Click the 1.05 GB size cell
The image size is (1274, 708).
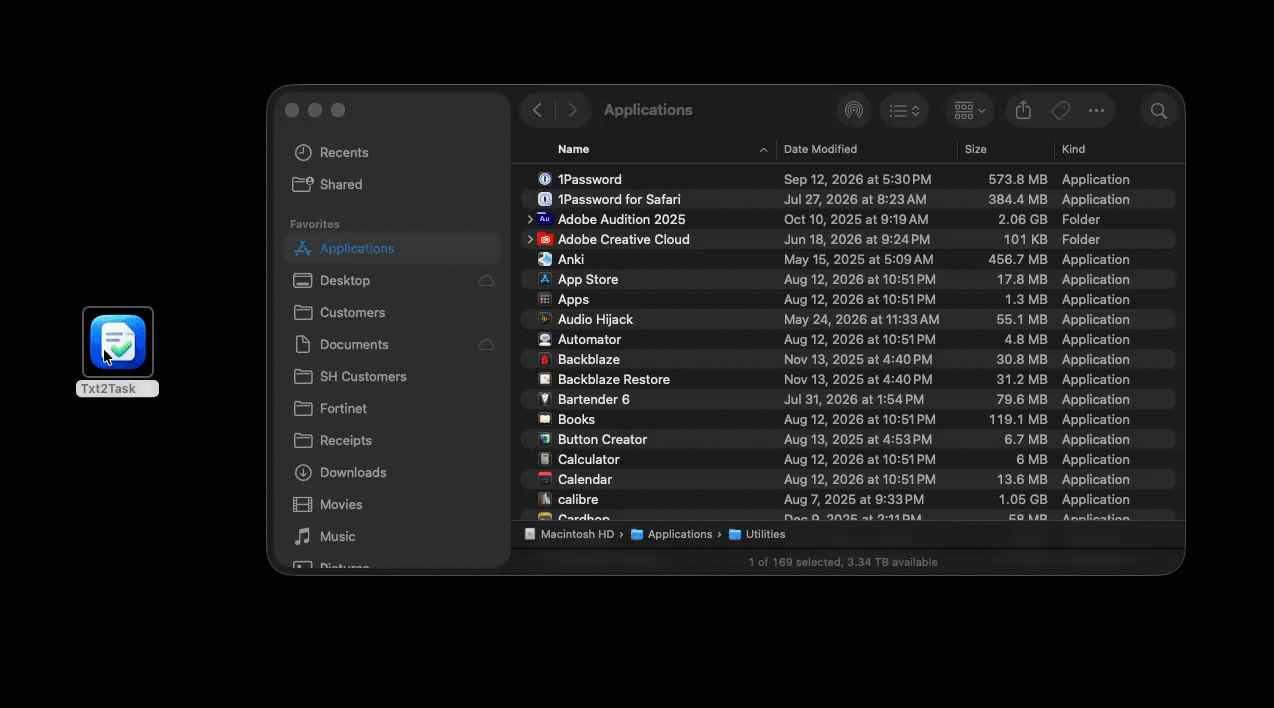(1023, 499)
